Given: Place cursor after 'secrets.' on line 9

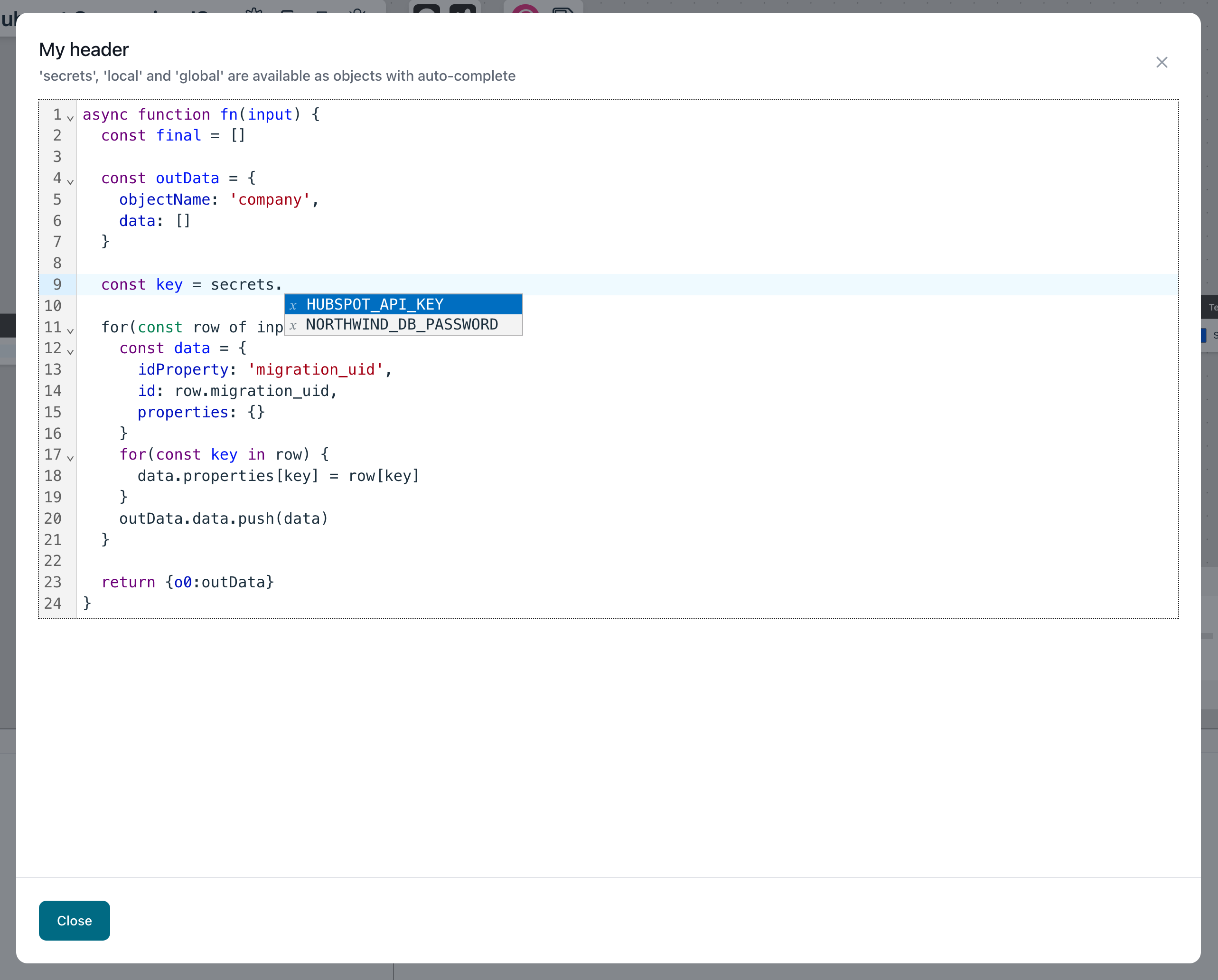Looking at the screenshot, I should pos(282,284).
